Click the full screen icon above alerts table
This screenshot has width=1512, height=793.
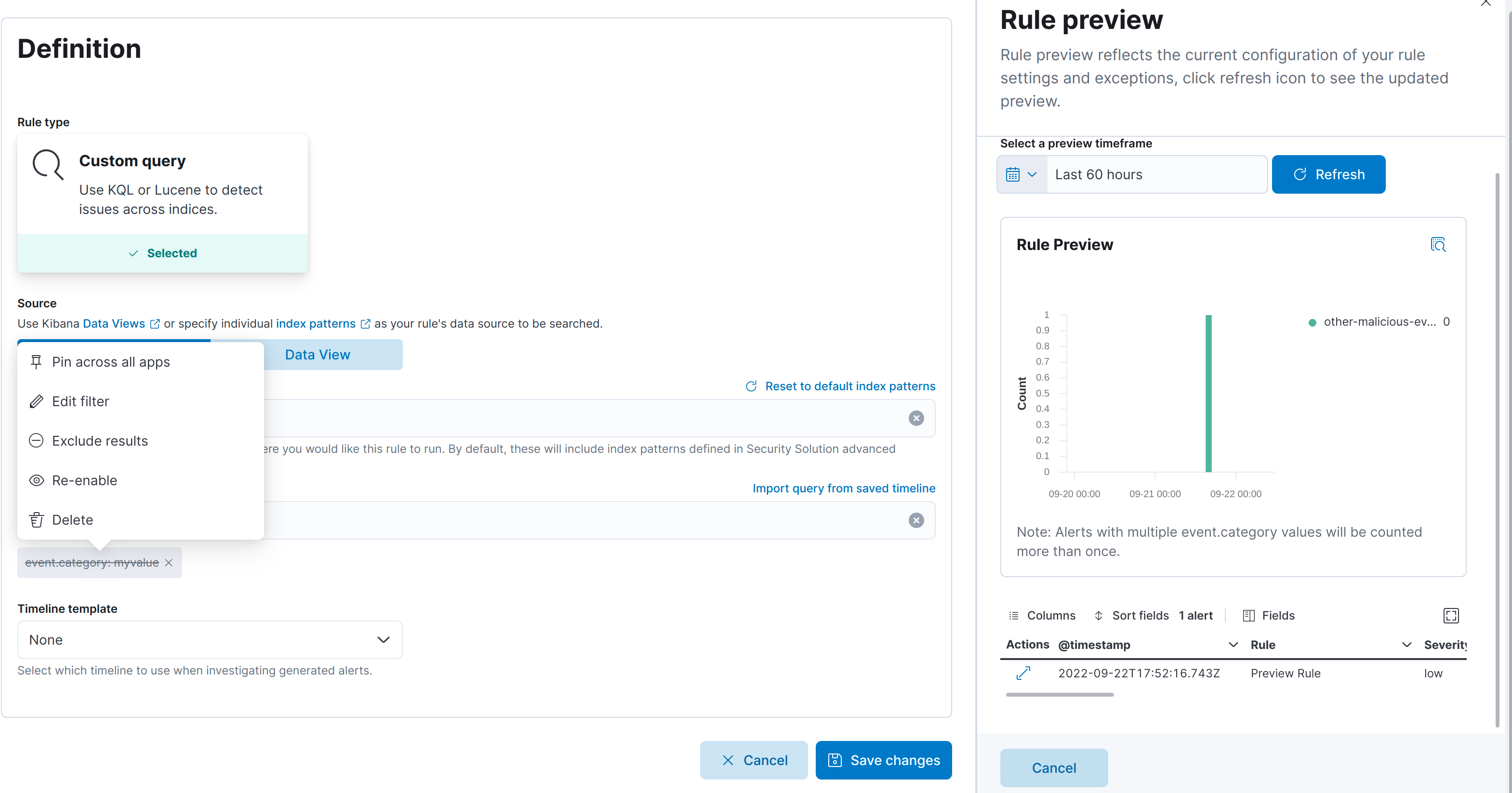click(1451, 615)
